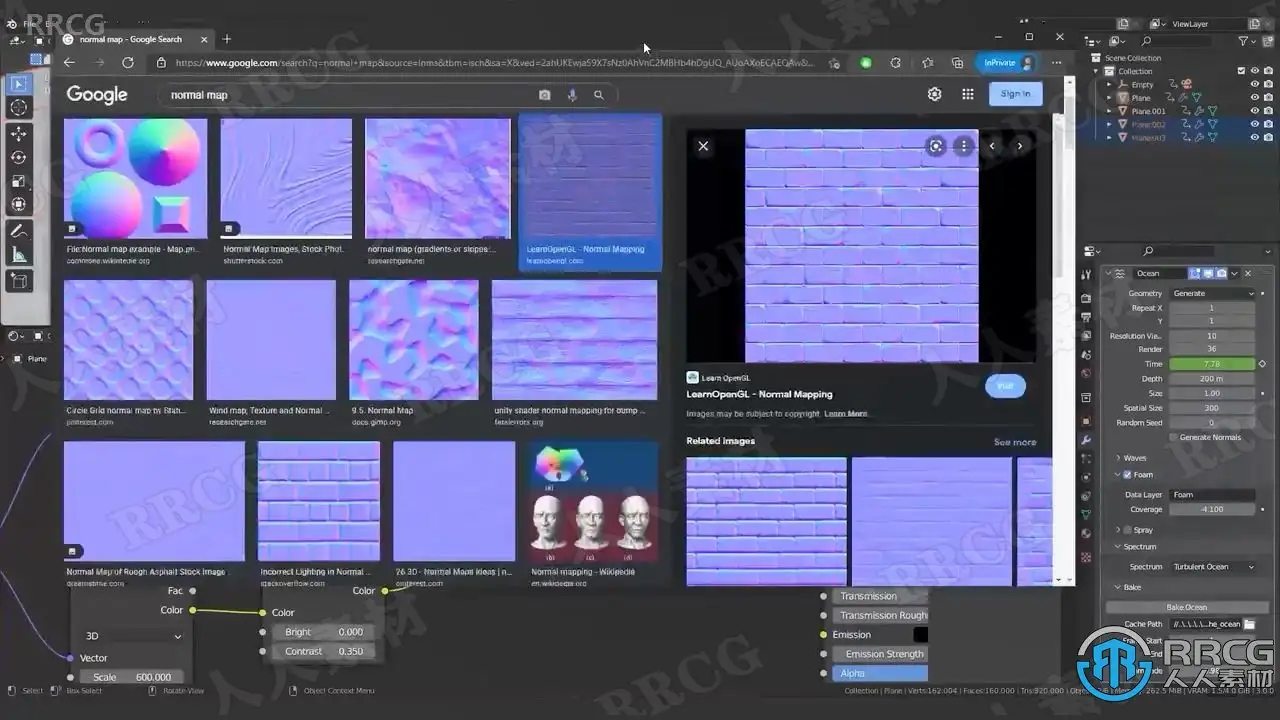The width and height of the screenshot is (1280, 720).
Task: Disable render for Empty object
Action: click(1268, 84)
